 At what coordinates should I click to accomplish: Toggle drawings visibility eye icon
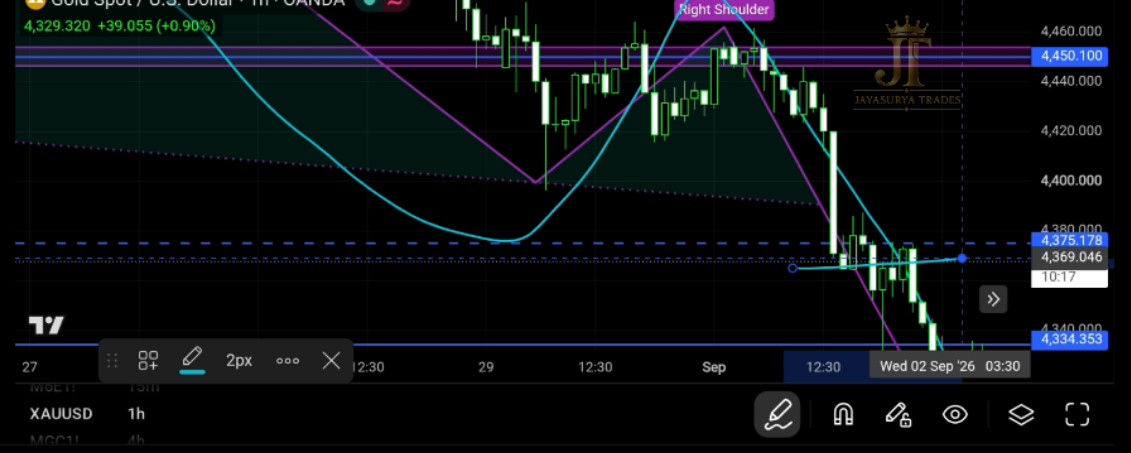[x=955, y=415]
